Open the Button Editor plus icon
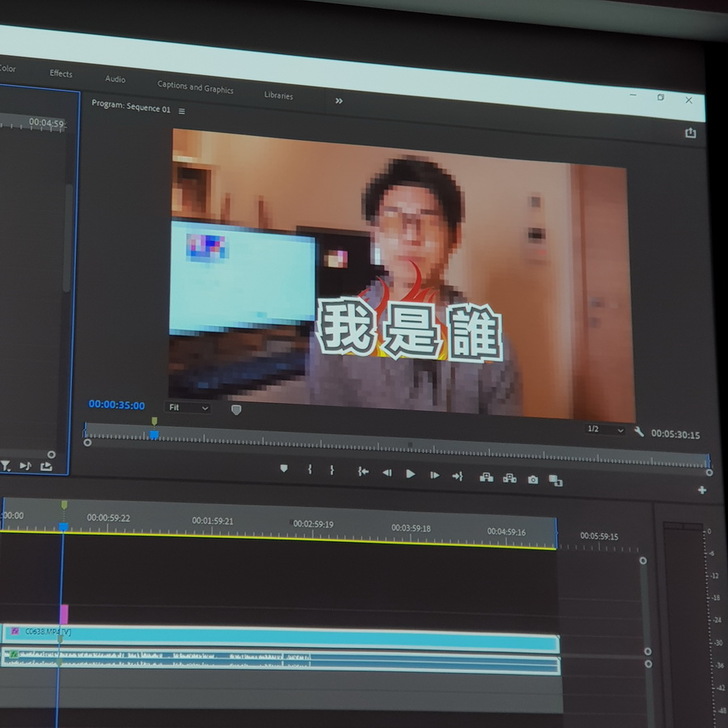The height and width of the screenshot is (728, 728). click(x=702, y=490)
